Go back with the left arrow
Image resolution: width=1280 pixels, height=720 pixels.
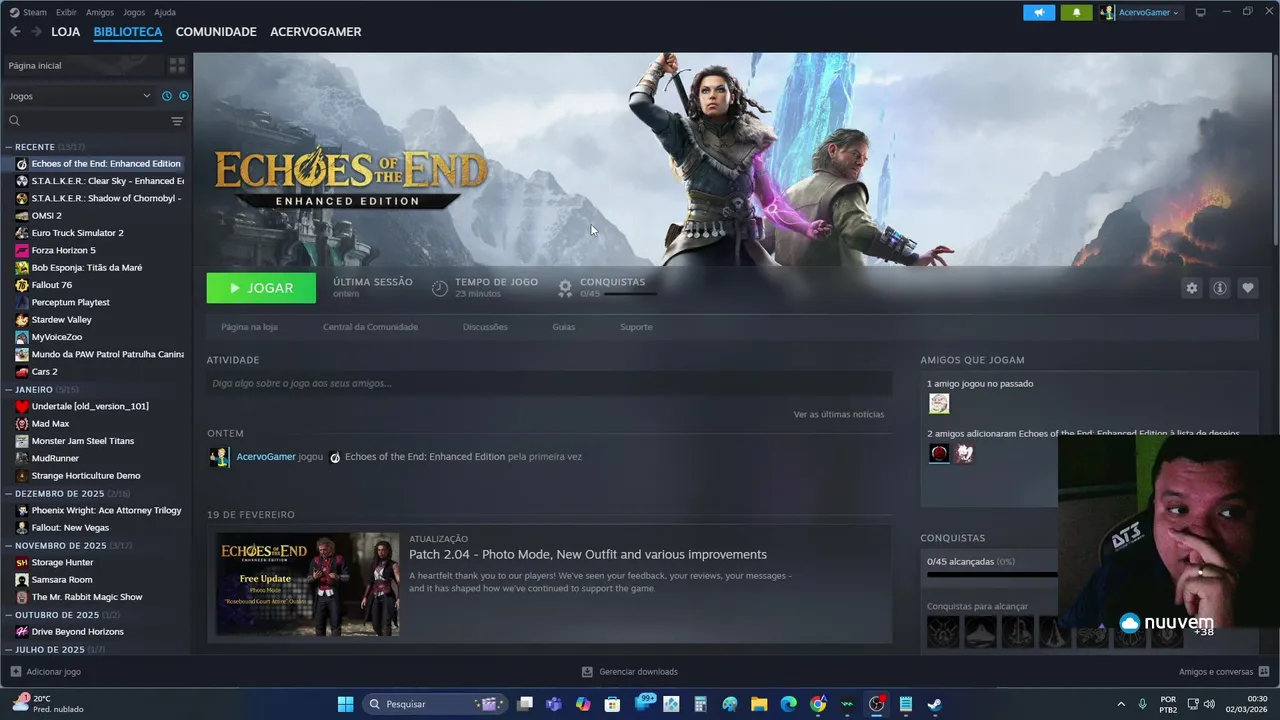15,32
